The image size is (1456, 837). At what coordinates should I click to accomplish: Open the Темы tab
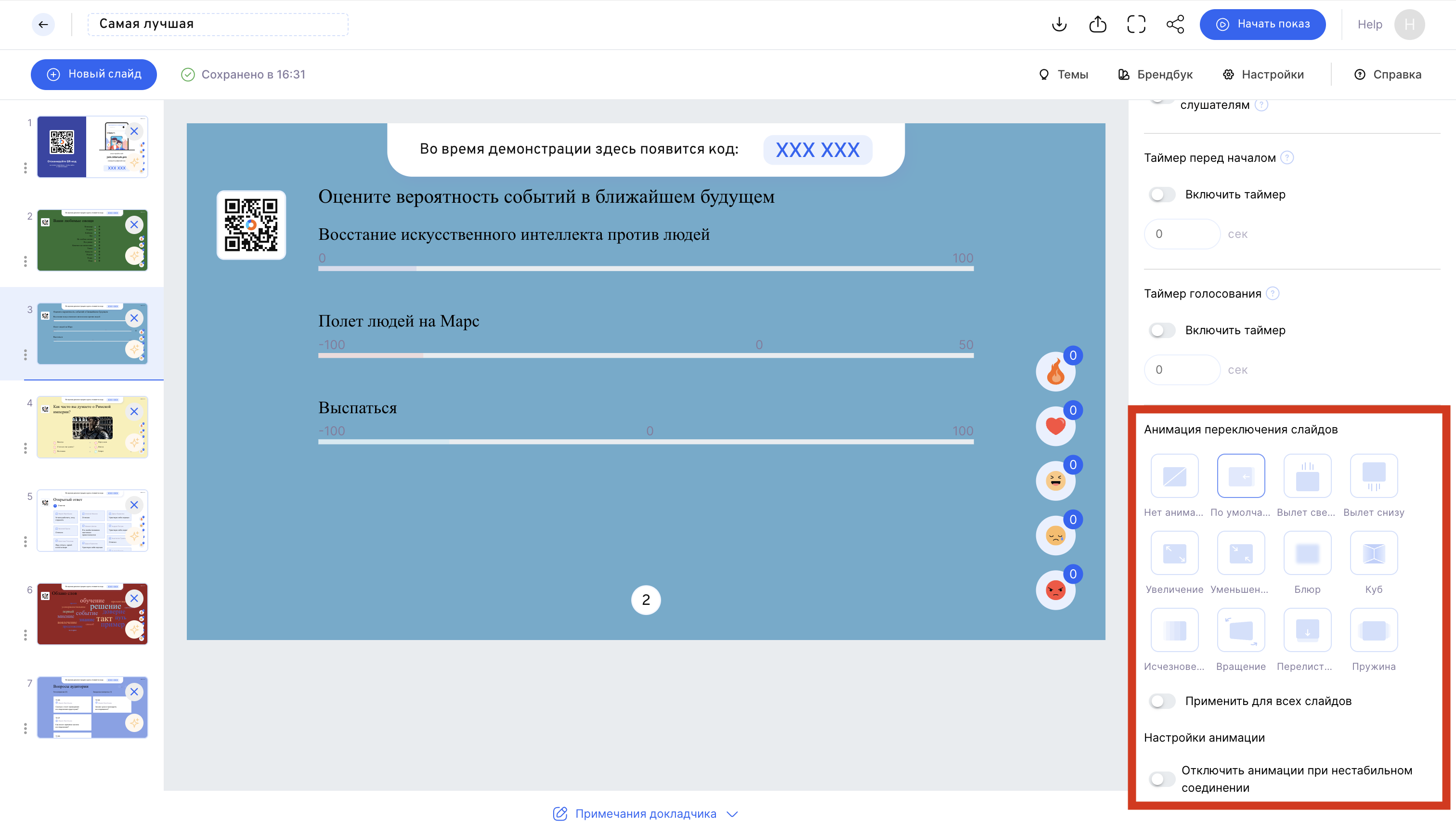[x=1064, y=74]
